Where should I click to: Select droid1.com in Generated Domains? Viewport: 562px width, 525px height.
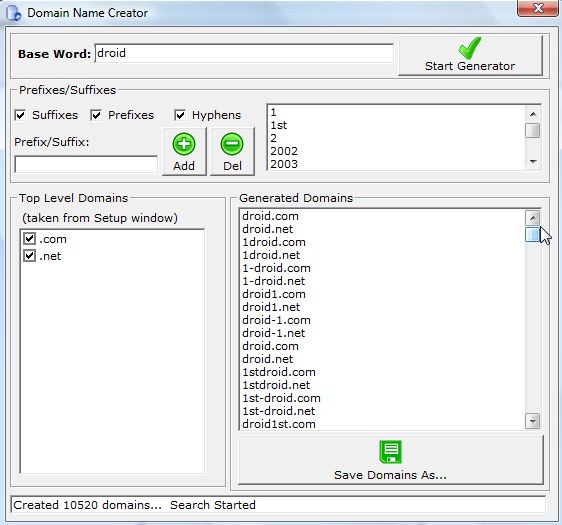pos(382,294)
